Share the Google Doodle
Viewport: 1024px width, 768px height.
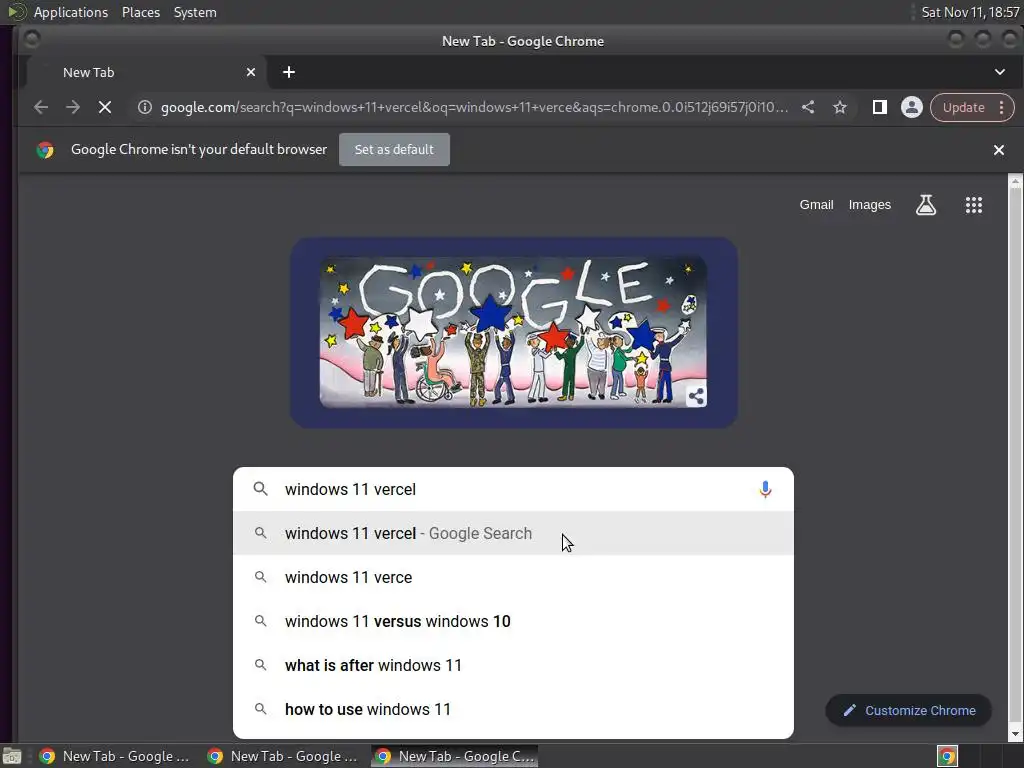pos(696,396)
